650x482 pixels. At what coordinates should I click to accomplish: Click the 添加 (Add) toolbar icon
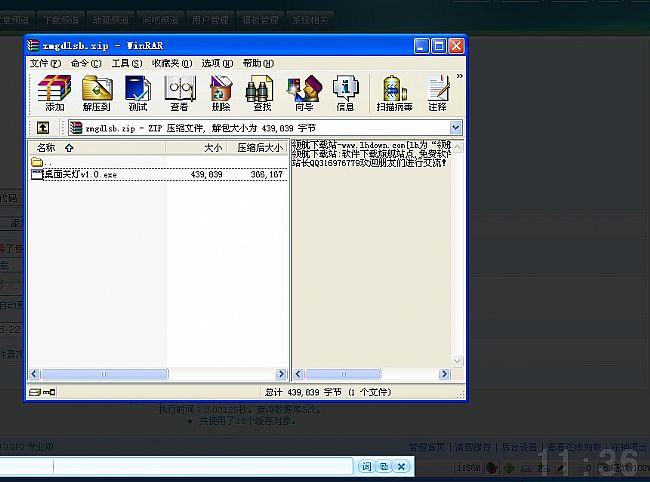point(54,93)
